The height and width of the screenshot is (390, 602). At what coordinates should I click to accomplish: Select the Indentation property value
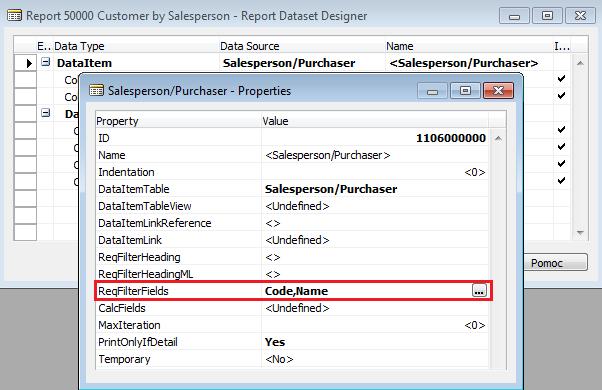coord(475,172)
